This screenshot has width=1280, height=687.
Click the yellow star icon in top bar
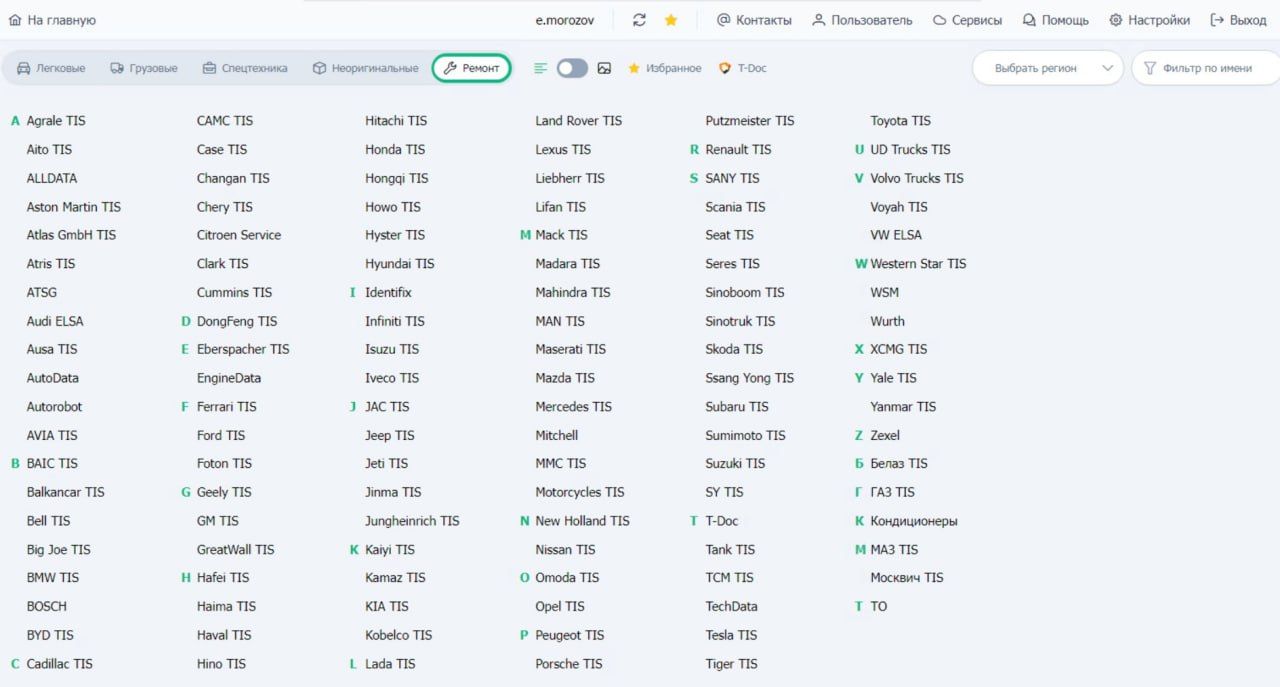tap(671, 20)
